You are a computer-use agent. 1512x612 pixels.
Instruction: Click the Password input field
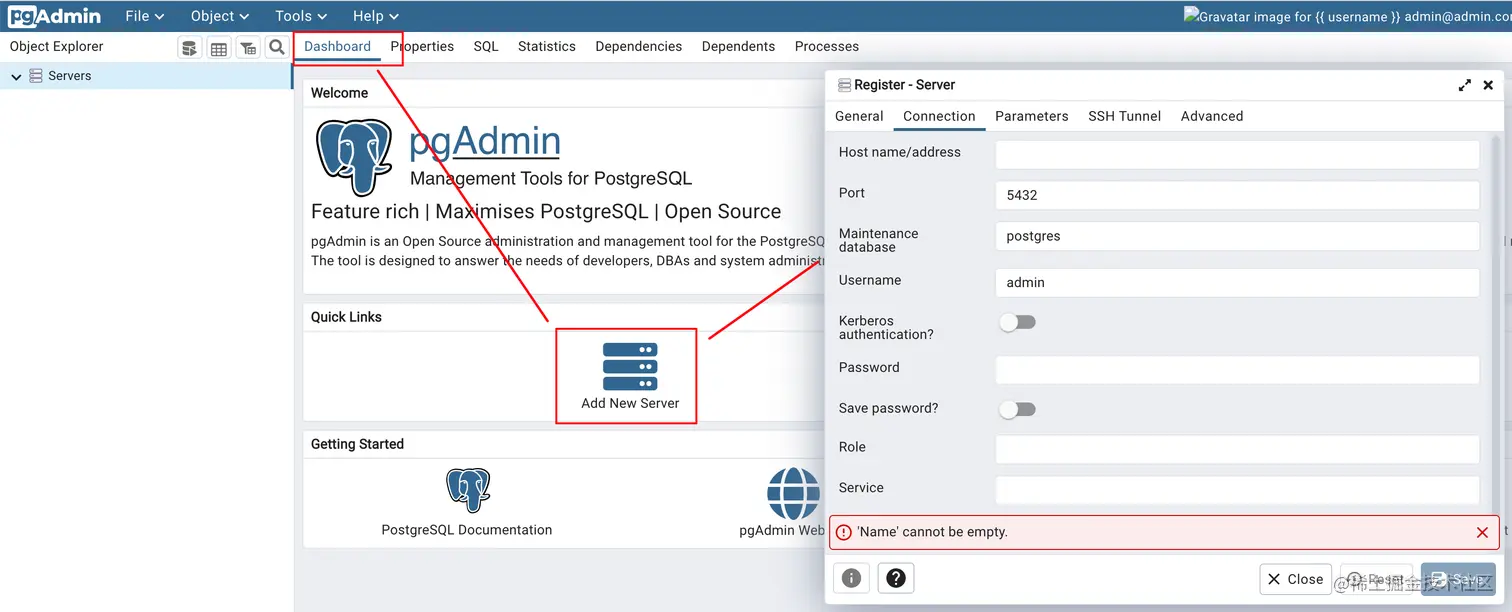click(x=1237, y=370)
